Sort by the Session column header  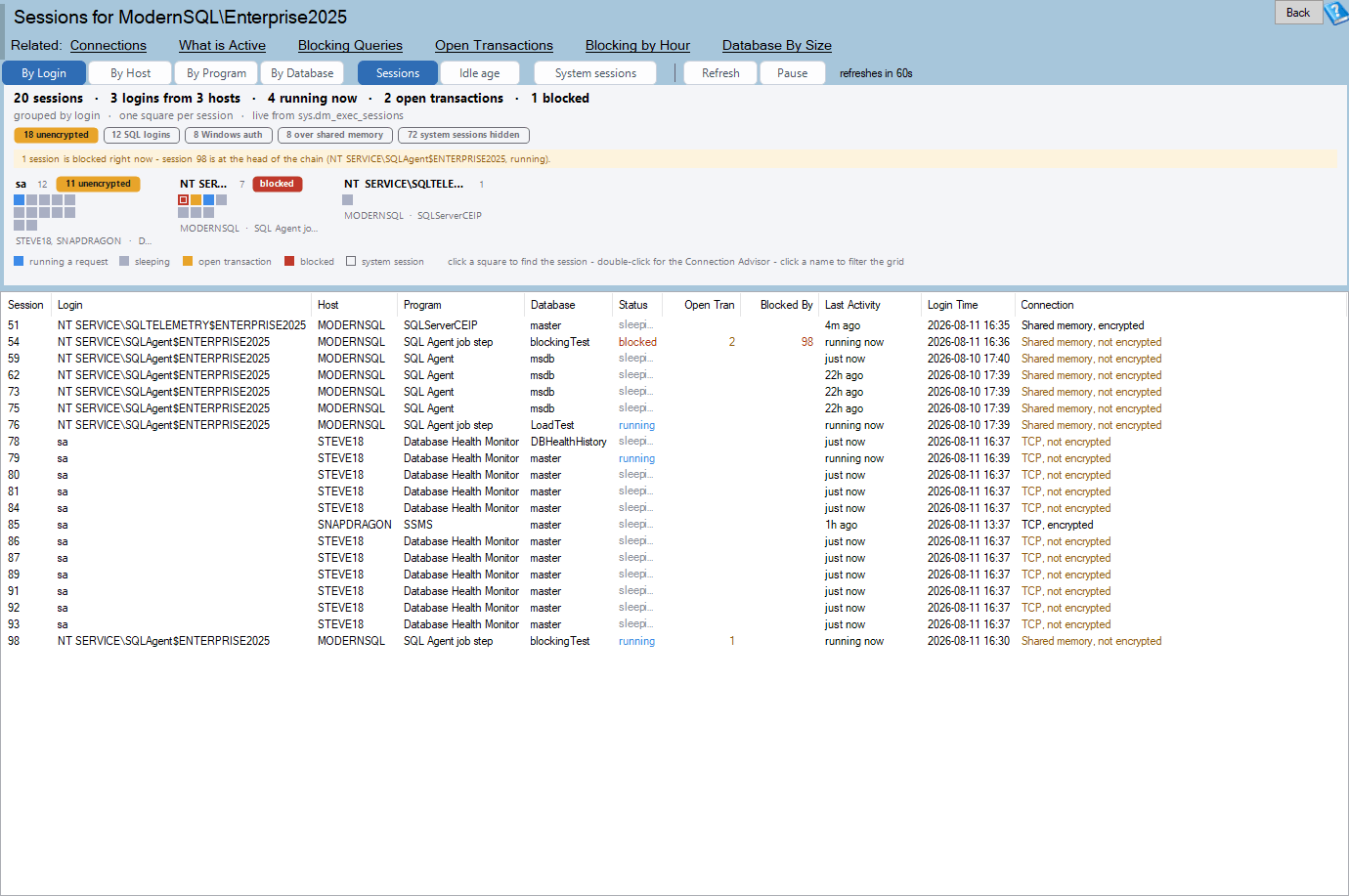pos(25,305)
